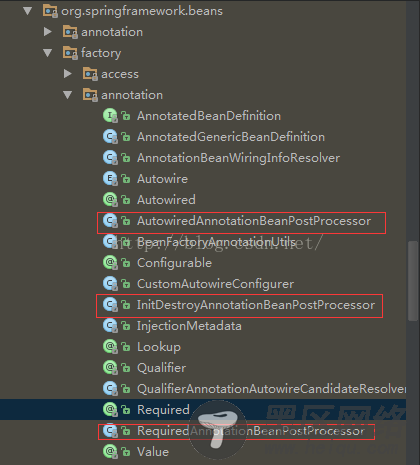Click the annotation icon of Lookup

point(110,347)
